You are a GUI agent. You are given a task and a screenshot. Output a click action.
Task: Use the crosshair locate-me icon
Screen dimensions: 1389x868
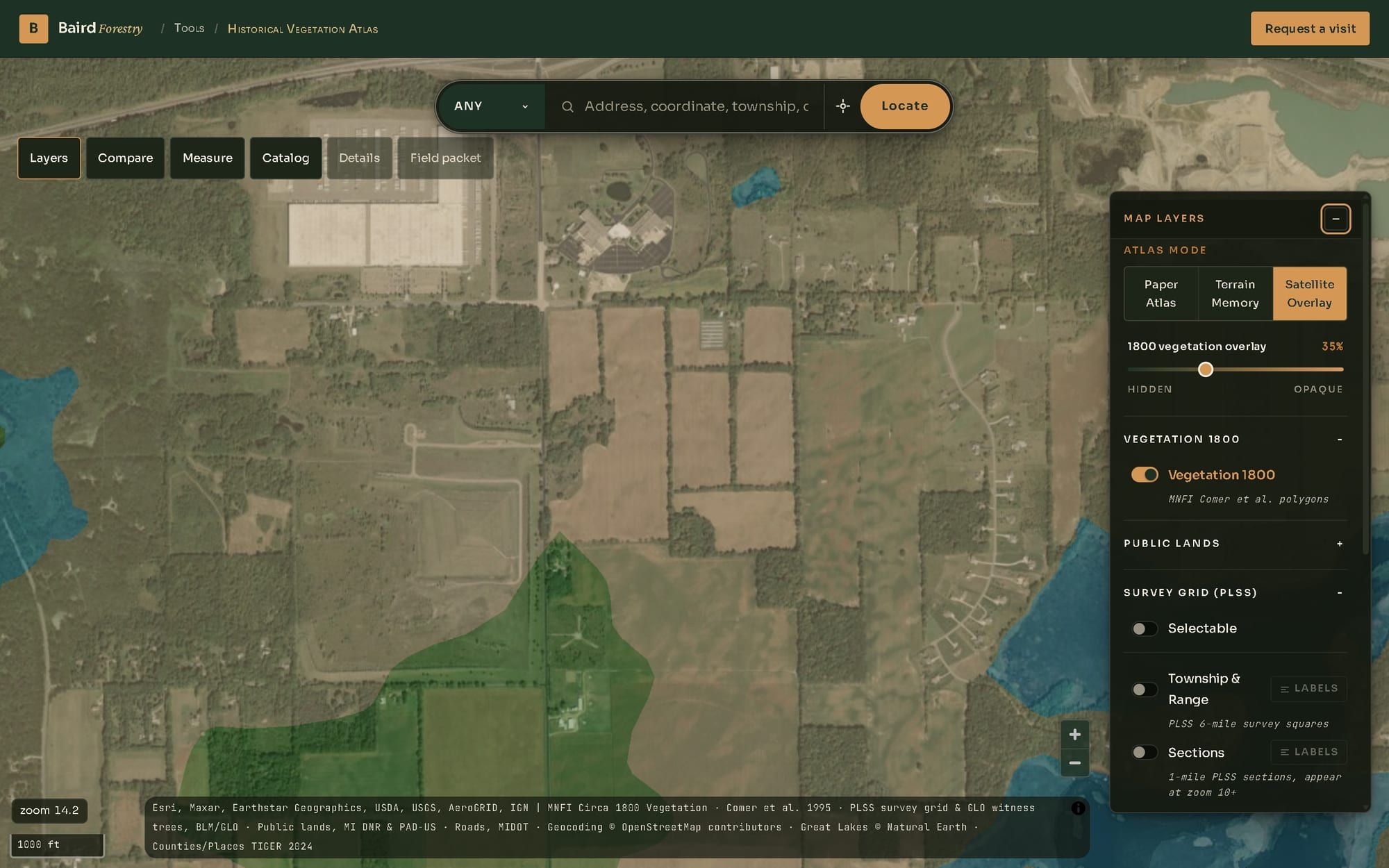[842, 106]
